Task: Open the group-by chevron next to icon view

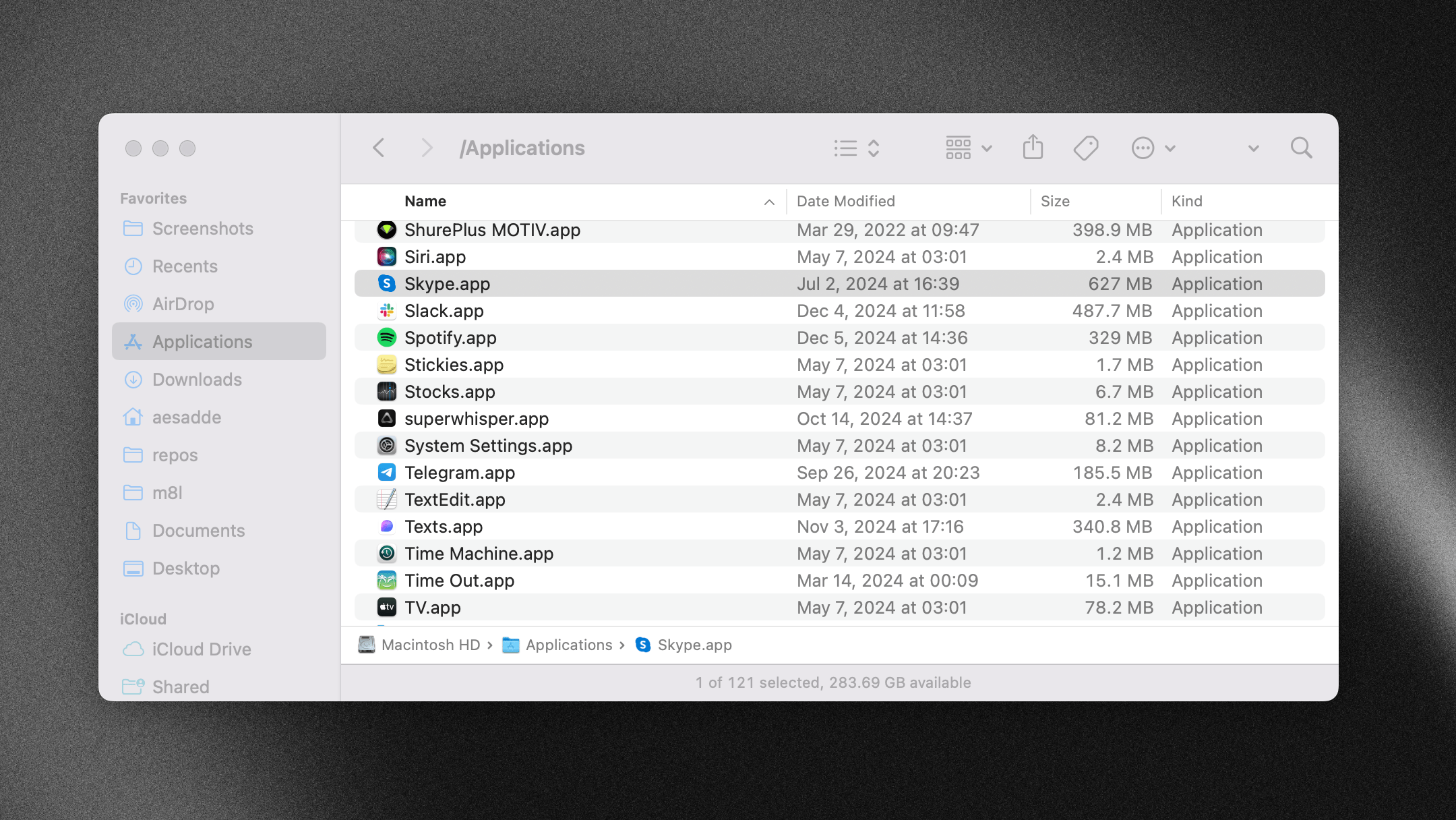Action: point(986,147)
